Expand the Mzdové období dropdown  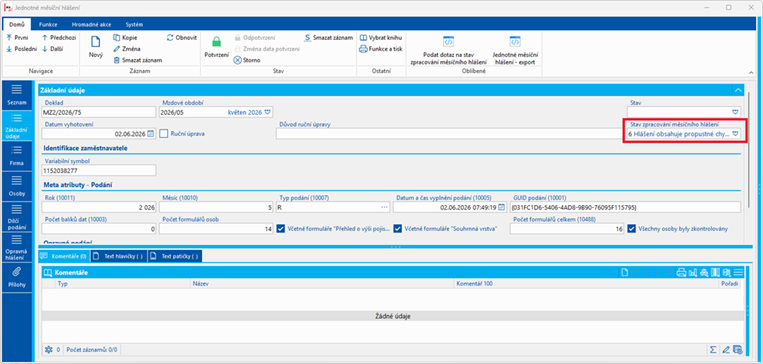[267, 112]
